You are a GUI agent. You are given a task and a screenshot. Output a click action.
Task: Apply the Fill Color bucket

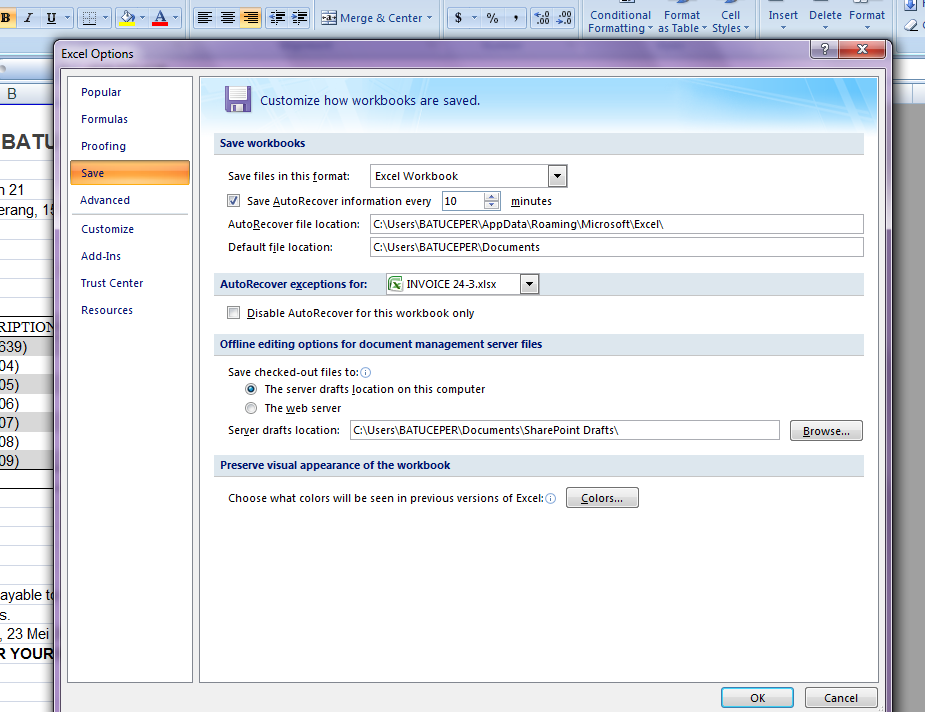point(127,18)
